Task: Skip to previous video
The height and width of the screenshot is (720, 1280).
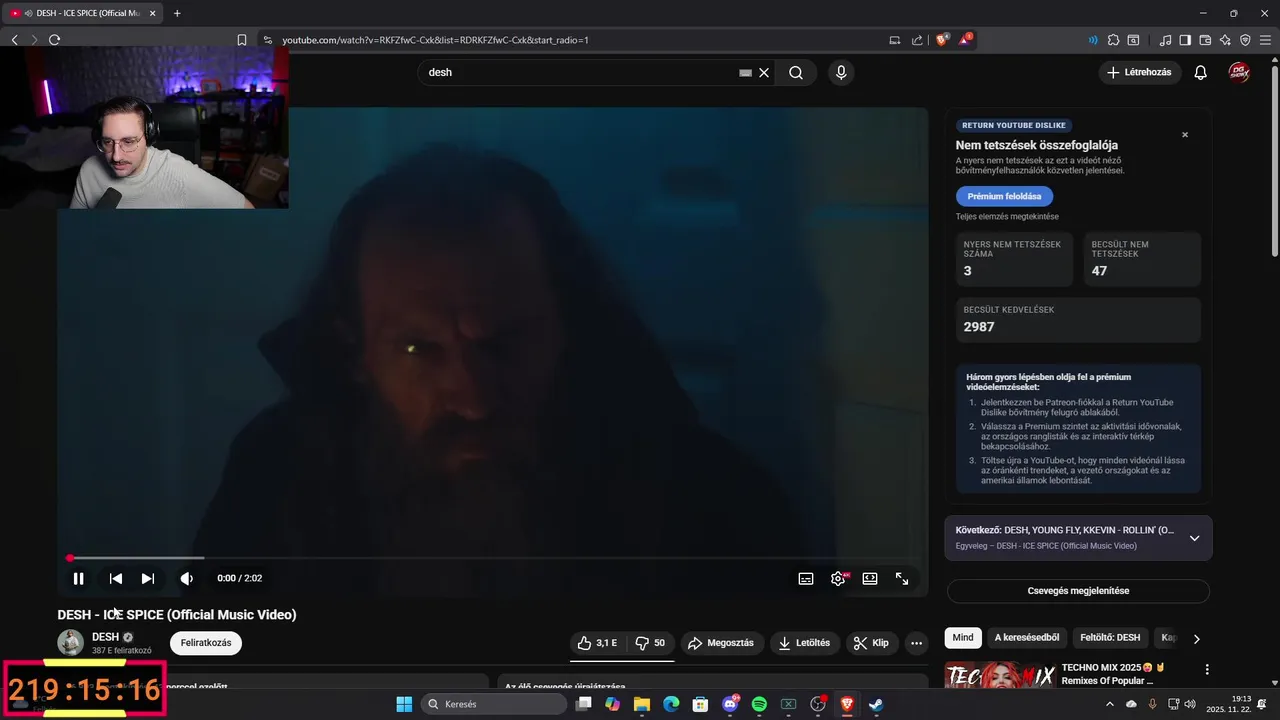Action: (116, 578)
